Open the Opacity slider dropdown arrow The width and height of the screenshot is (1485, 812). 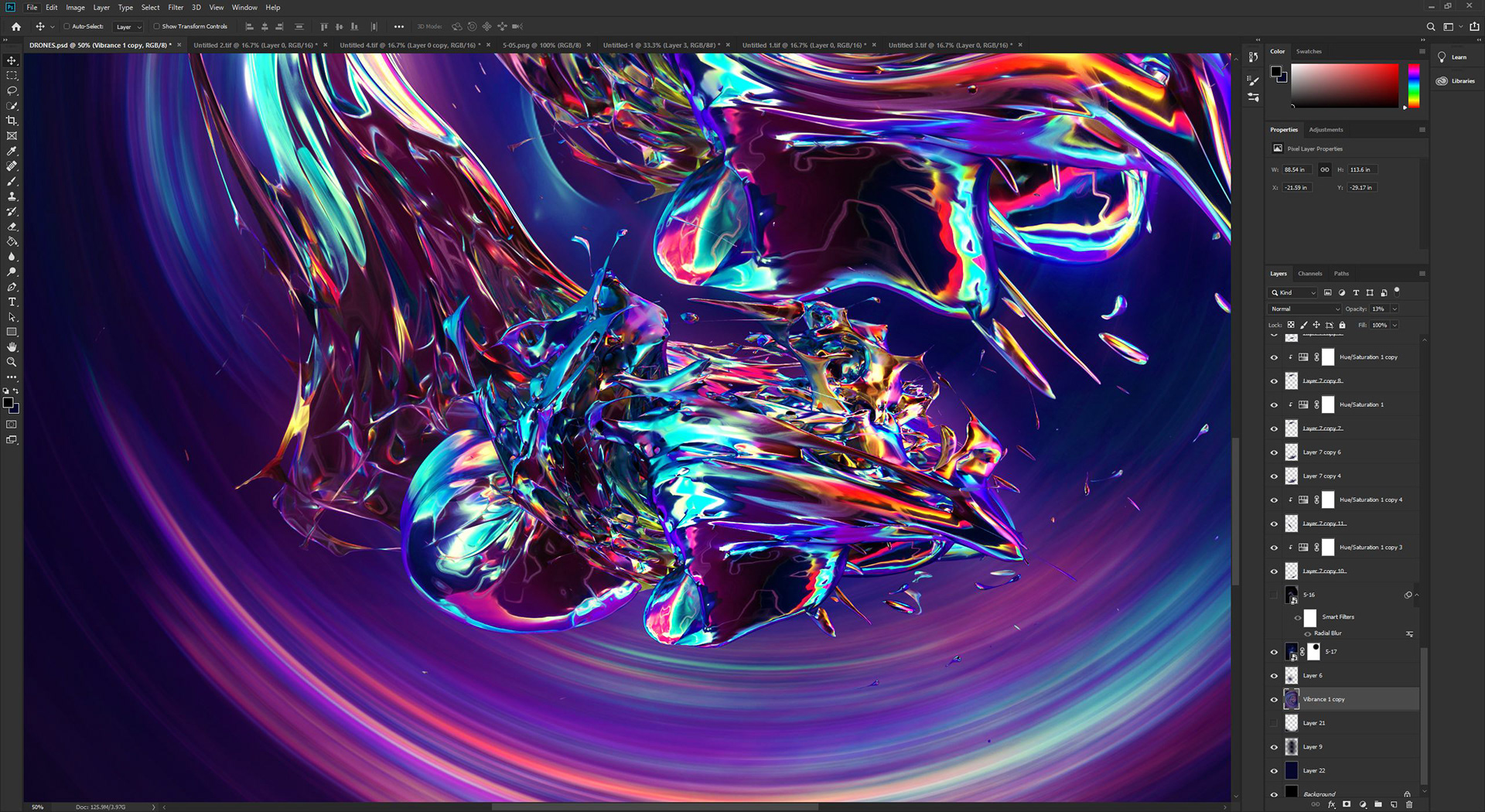click(1395, 309)
